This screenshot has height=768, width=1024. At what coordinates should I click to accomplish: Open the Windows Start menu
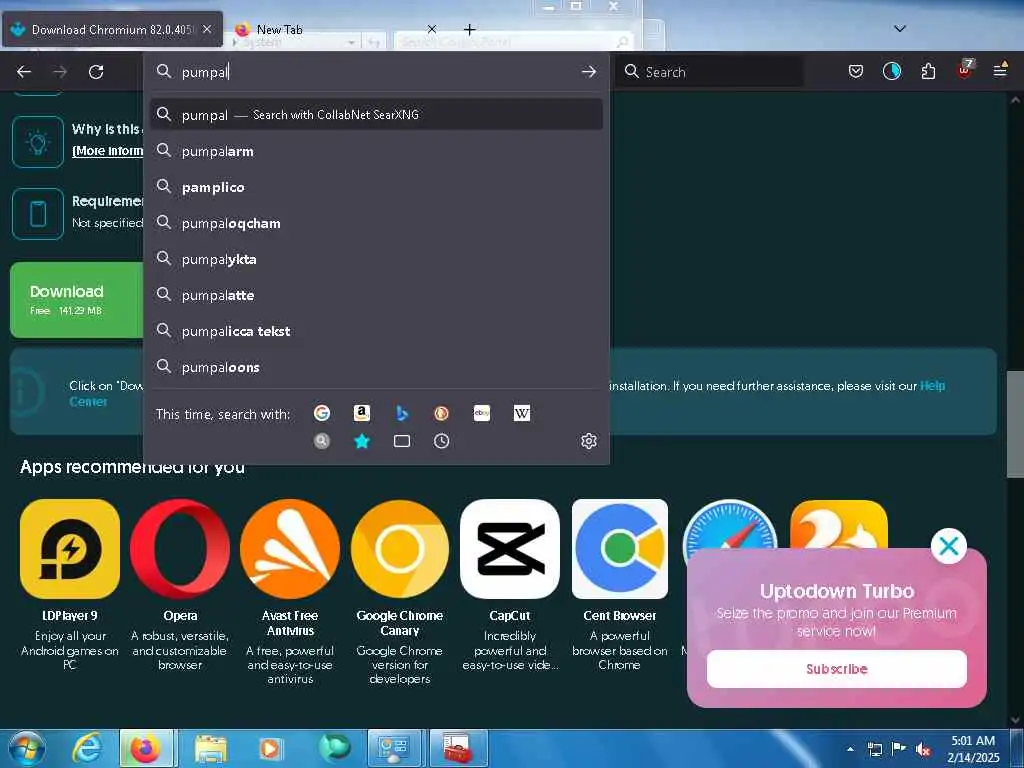(x=26, y=748)
